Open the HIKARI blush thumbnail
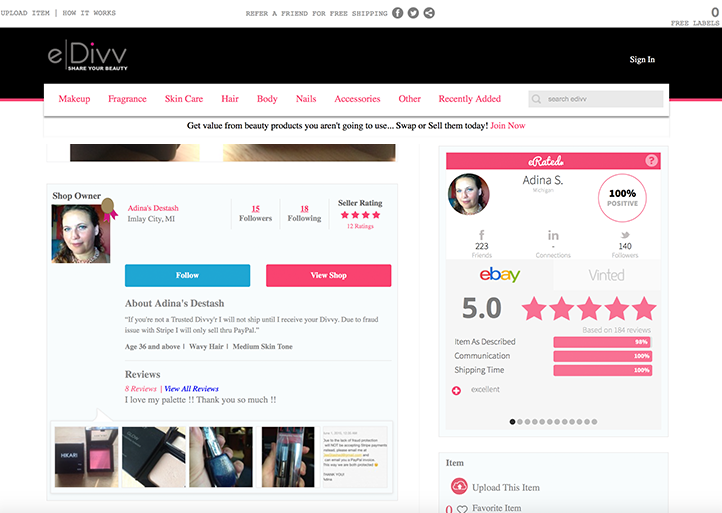722x513 pixels. coord(87,457)
